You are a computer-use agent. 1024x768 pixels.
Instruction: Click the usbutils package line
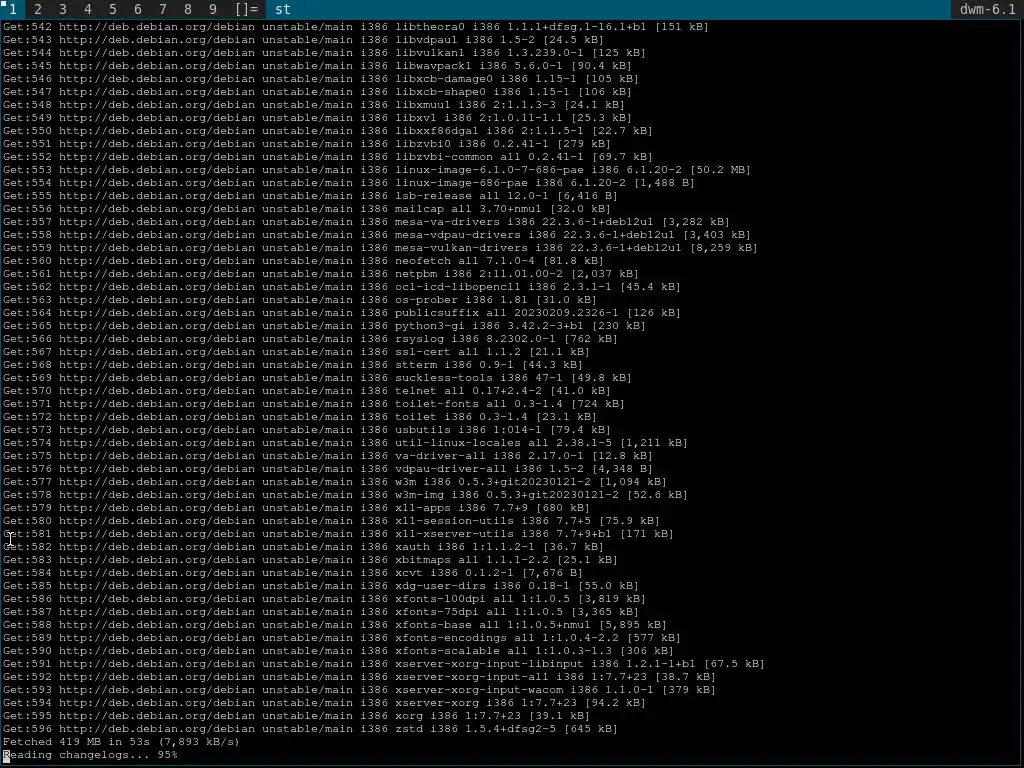pos(306,430)
